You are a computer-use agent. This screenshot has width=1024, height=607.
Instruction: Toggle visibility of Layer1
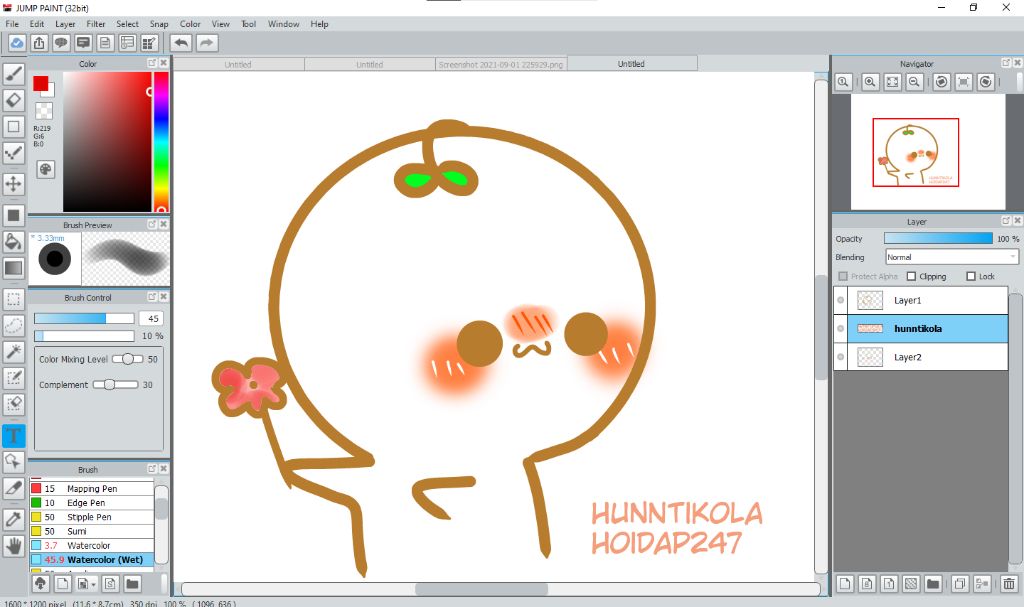(840, 301)
